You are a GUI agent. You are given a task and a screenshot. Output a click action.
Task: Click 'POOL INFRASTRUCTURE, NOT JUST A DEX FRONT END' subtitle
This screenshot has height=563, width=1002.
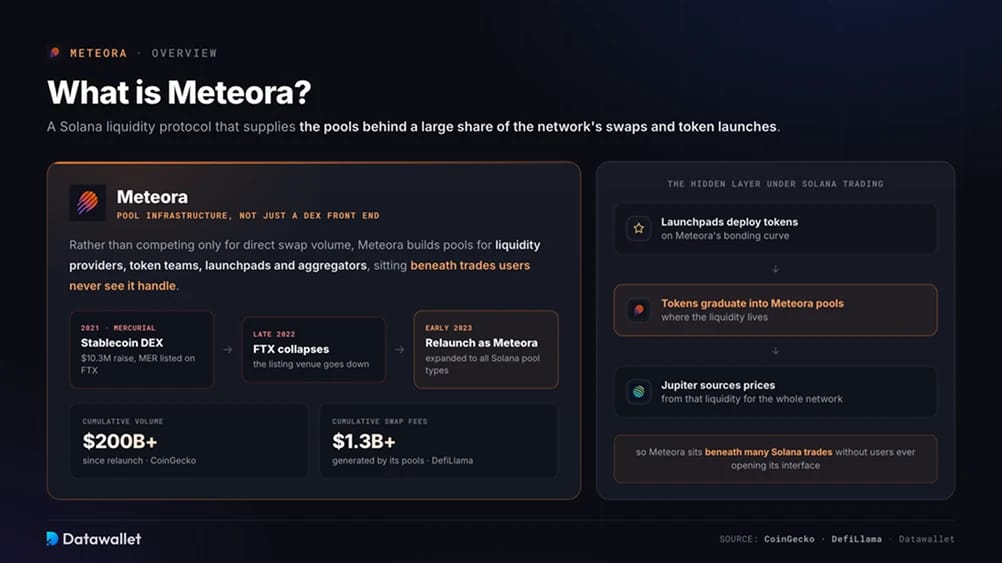[248, 216]
